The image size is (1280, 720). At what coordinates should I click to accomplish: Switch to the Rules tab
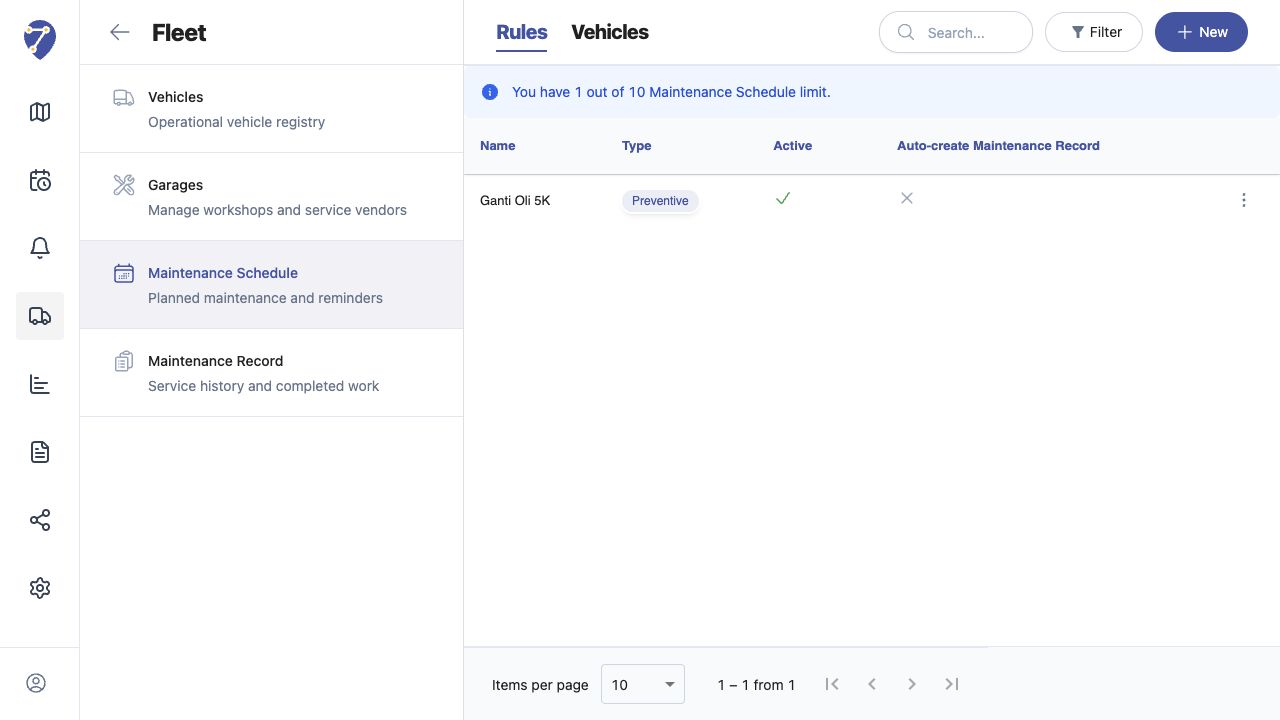click(x=522, y=32)
